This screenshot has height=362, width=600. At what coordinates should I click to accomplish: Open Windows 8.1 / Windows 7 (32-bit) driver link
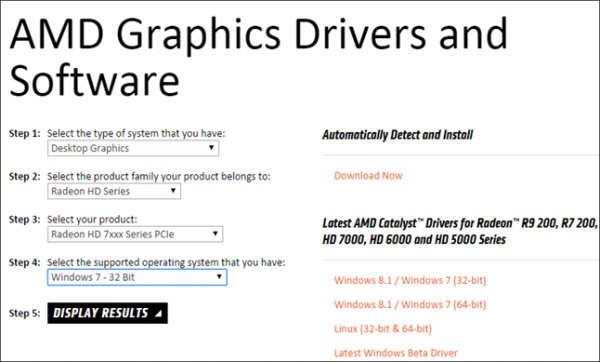click(x=410, y=280)
